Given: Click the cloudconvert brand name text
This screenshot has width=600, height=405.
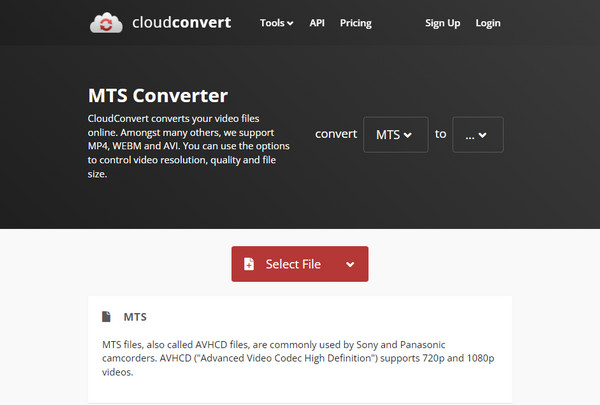Looking at the screenshot, I should point(181,23).
